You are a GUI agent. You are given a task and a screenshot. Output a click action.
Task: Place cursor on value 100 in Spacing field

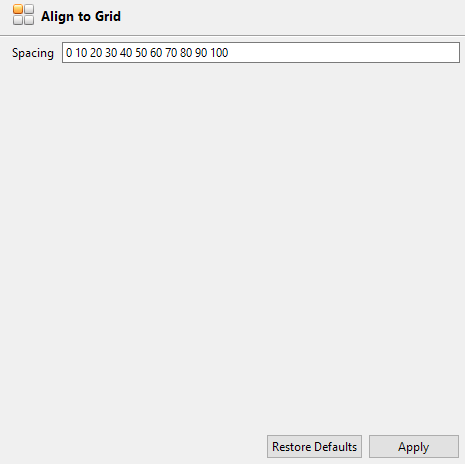219,53
